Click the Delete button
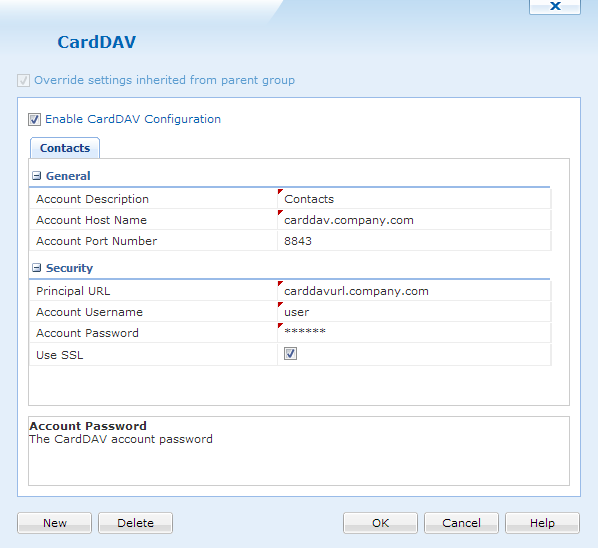 tap(135, 523)
